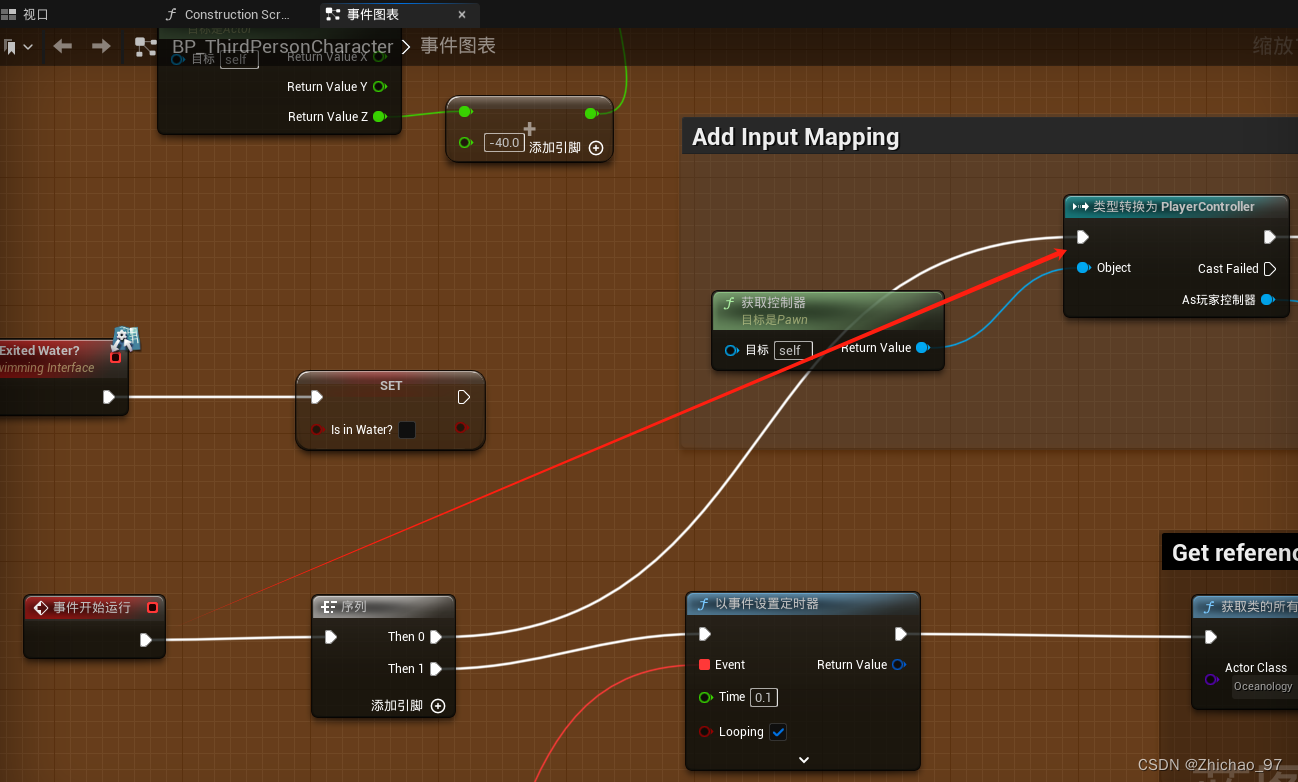Click the Actor Class input pin

pos(1211,679)
